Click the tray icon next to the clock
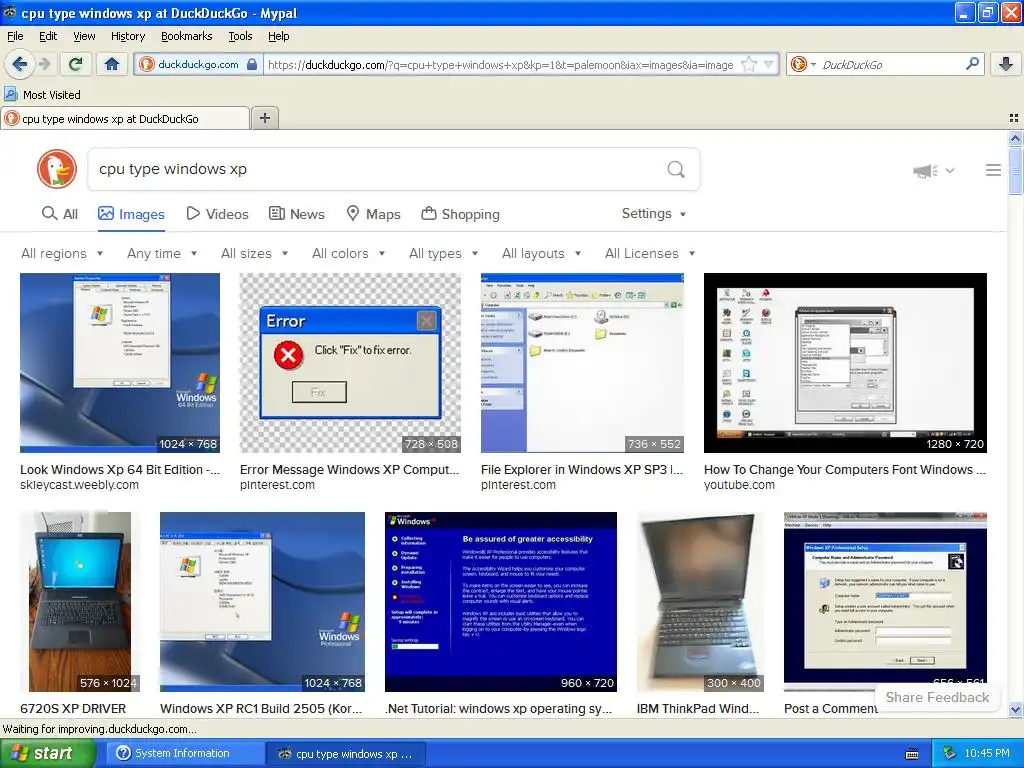 pyautogui.click(x=950, y=754)
